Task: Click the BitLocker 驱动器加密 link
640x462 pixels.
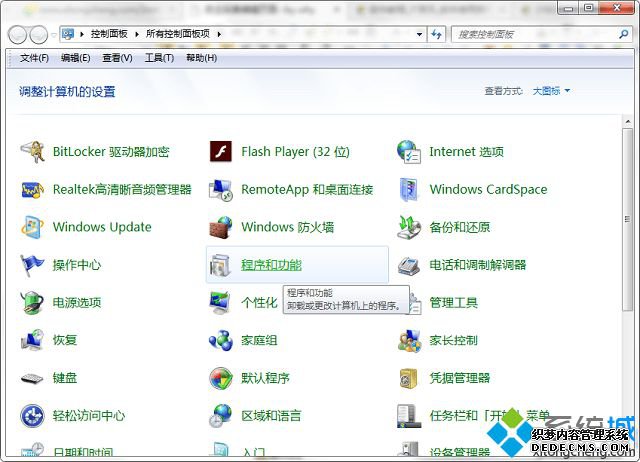Action: (111, 152)
